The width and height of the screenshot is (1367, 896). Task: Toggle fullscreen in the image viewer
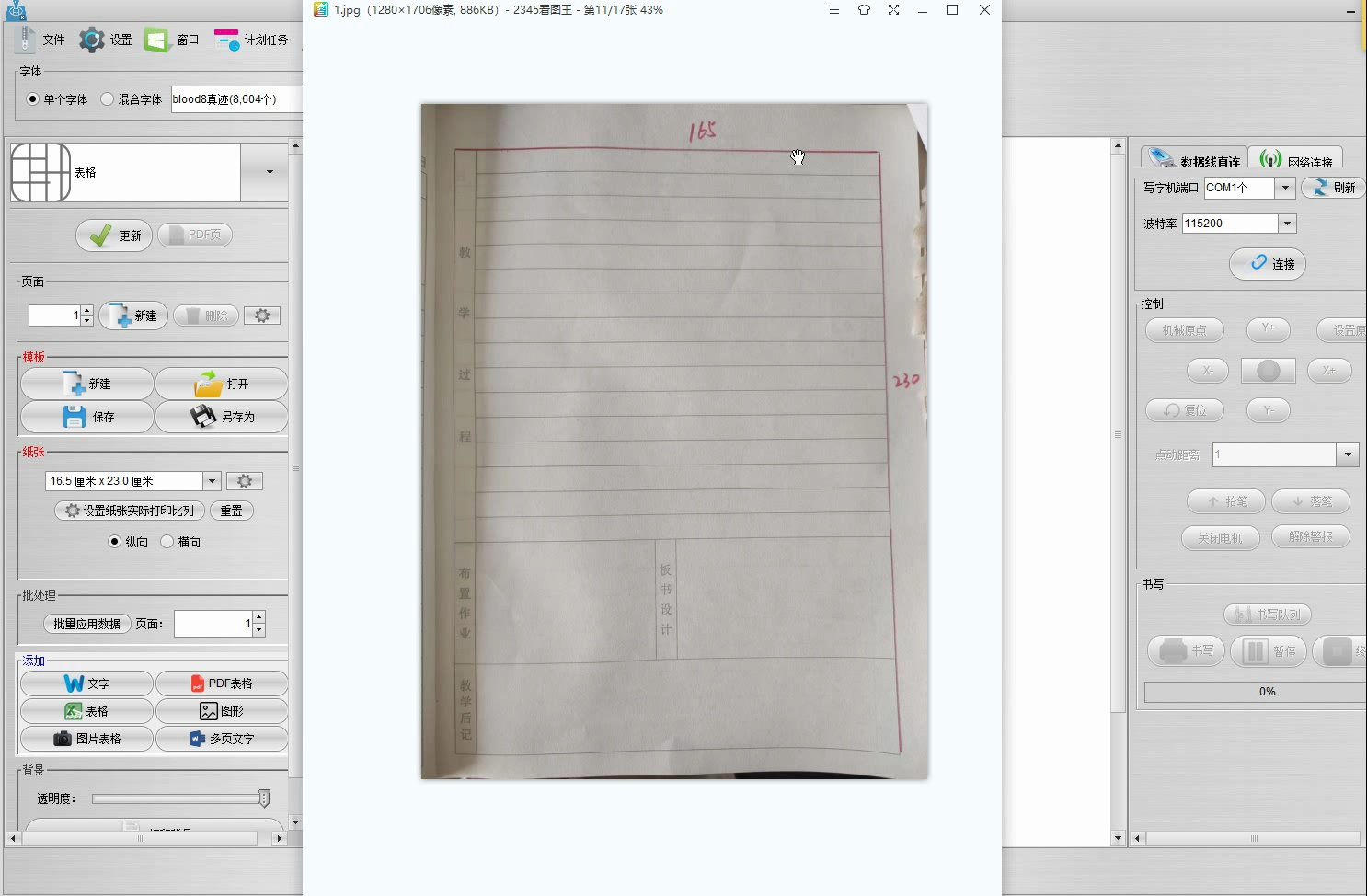(x=893, y=10)
